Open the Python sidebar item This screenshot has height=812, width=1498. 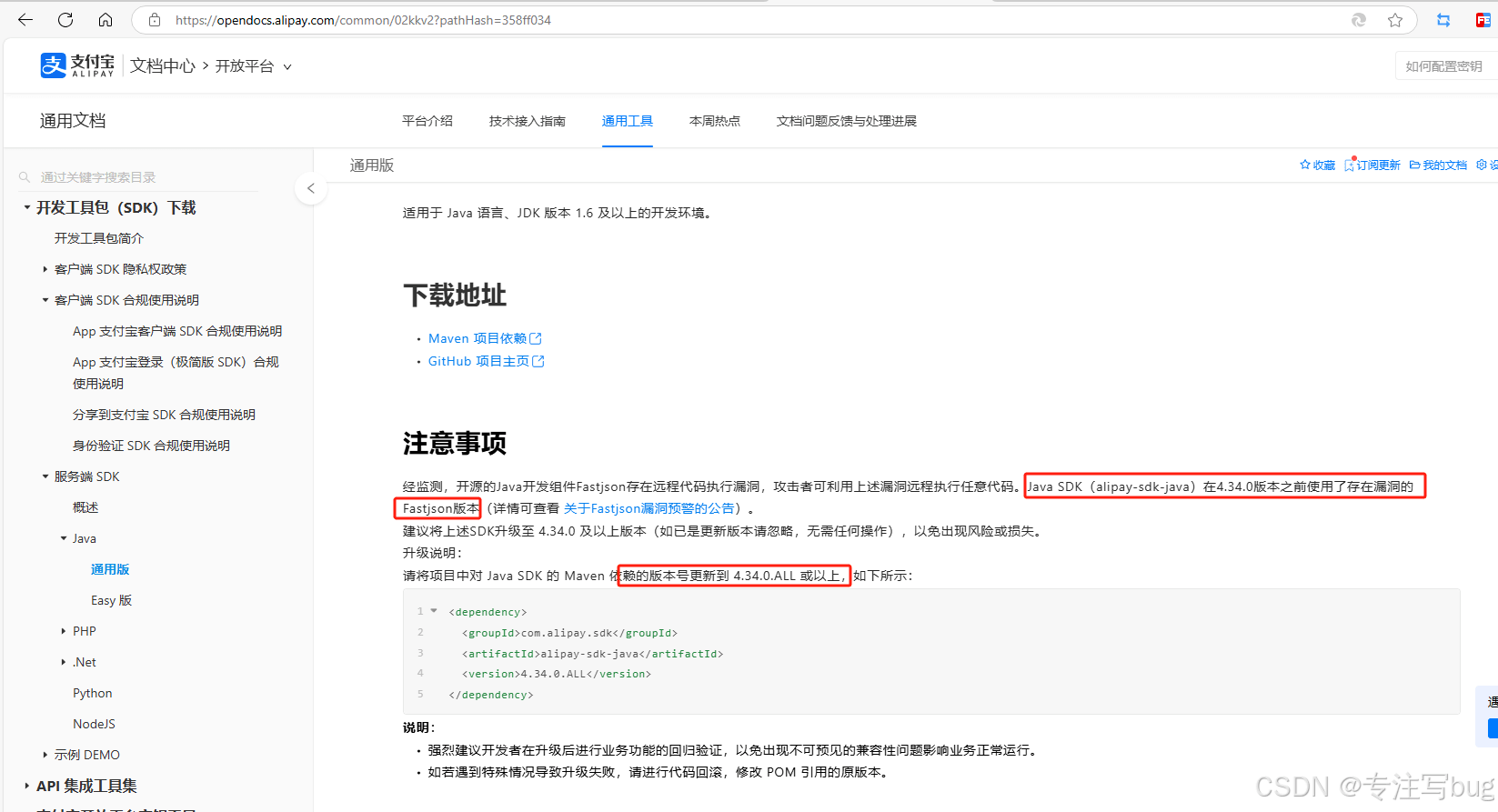click(x=93, y=693)
